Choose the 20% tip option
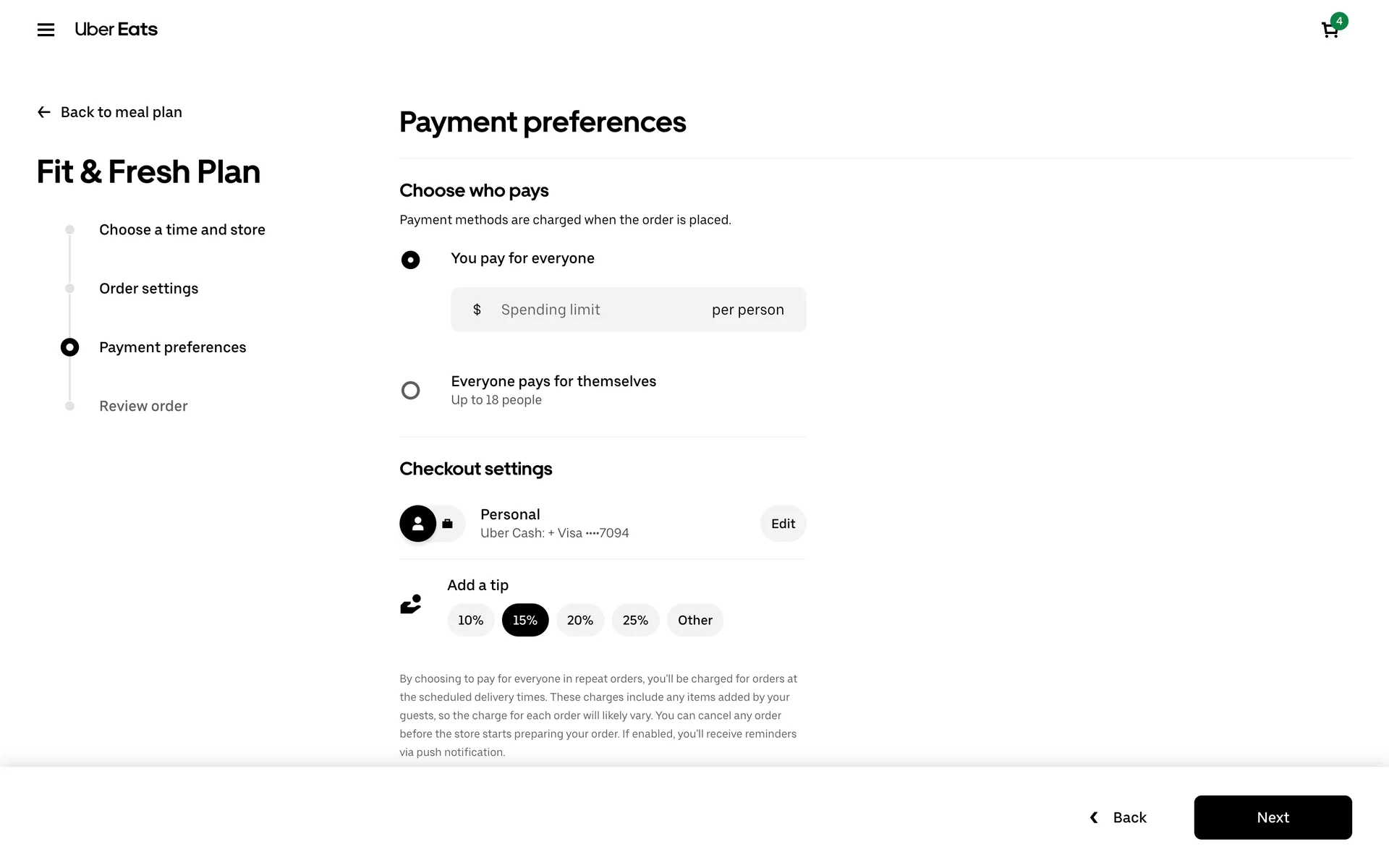This screenshot has height=868, width=1389. click(x=579, y=620)
